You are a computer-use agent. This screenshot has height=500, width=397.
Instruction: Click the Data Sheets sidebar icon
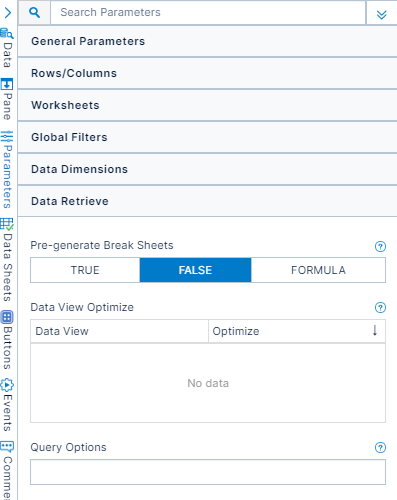click(x=7, y=224)
